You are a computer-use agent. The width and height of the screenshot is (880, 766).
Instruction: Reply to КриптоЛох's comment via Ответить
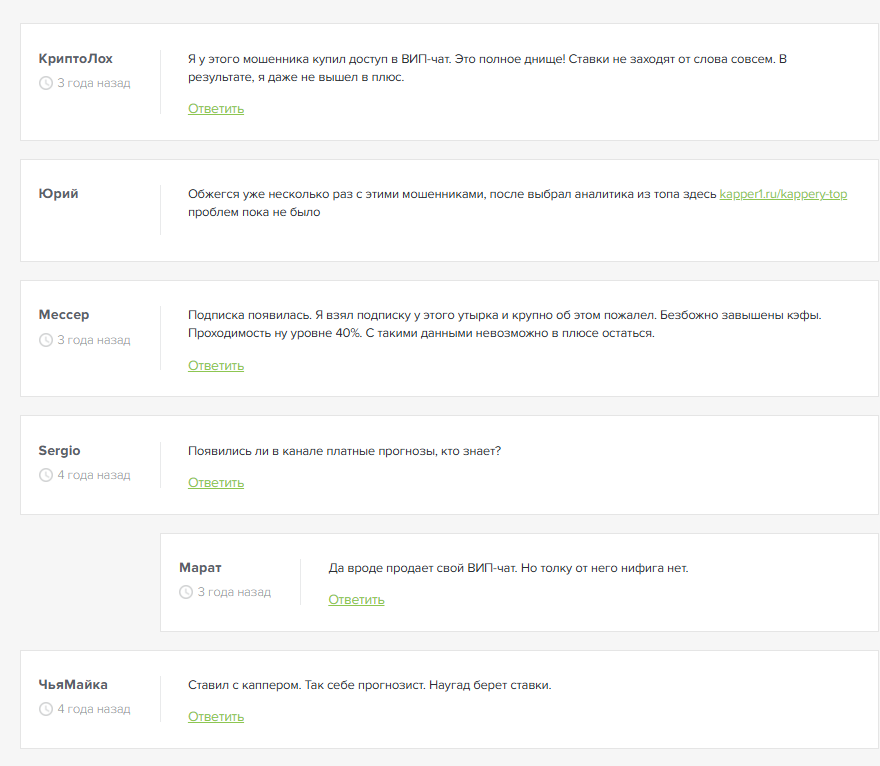tap(216, 108)
